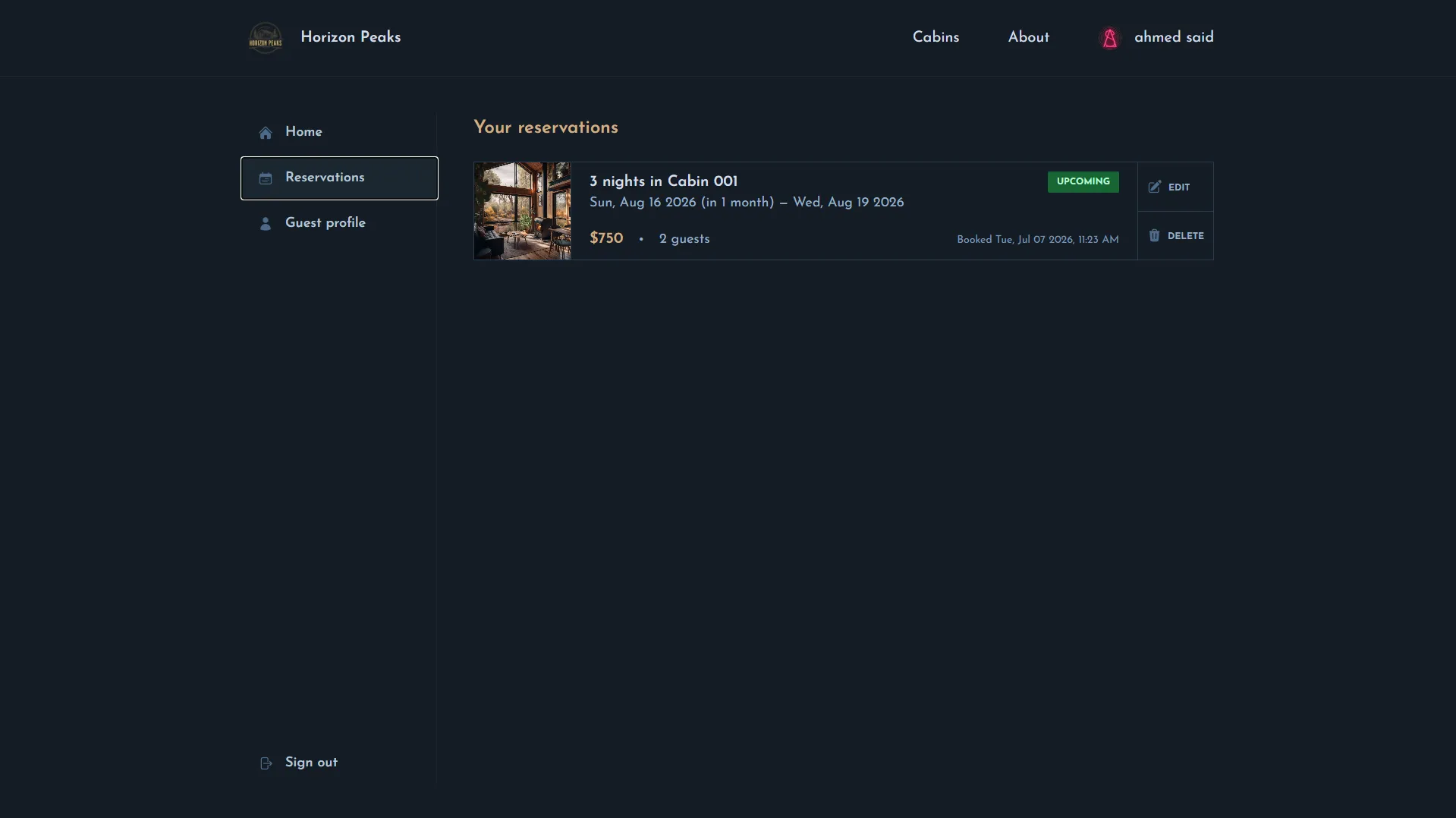Click the 'Your reservations' heading
This screenshot has height=818, width=1456.
pyautogui.click(x=546, y=127)
